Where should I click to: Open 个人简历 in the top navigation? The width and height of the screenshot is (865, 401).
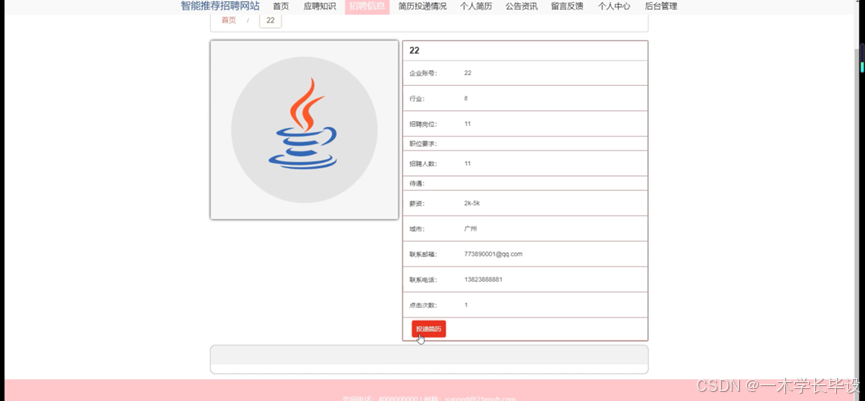(476, 7)
